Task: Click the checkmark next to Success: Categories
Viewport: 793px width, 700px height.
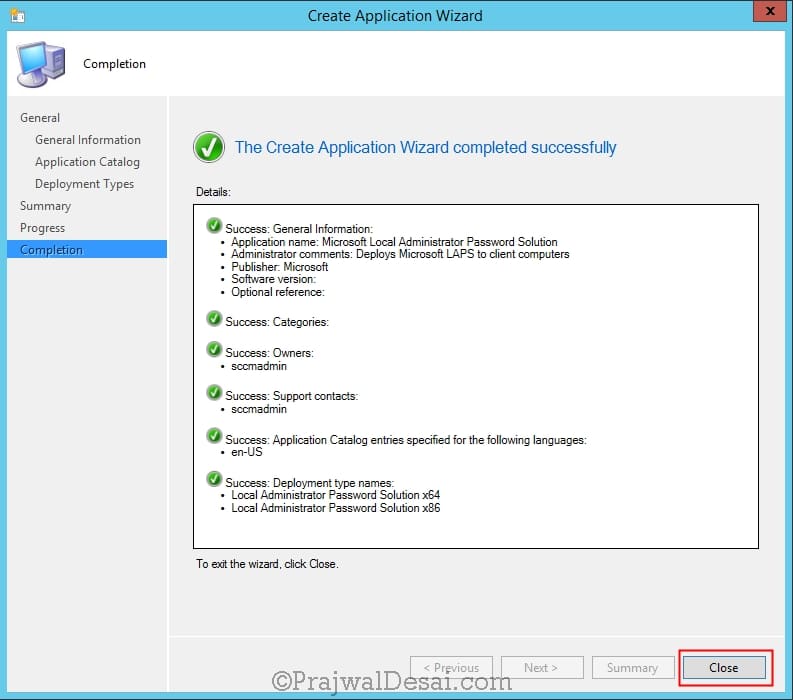Action: [x=214, y=319]
